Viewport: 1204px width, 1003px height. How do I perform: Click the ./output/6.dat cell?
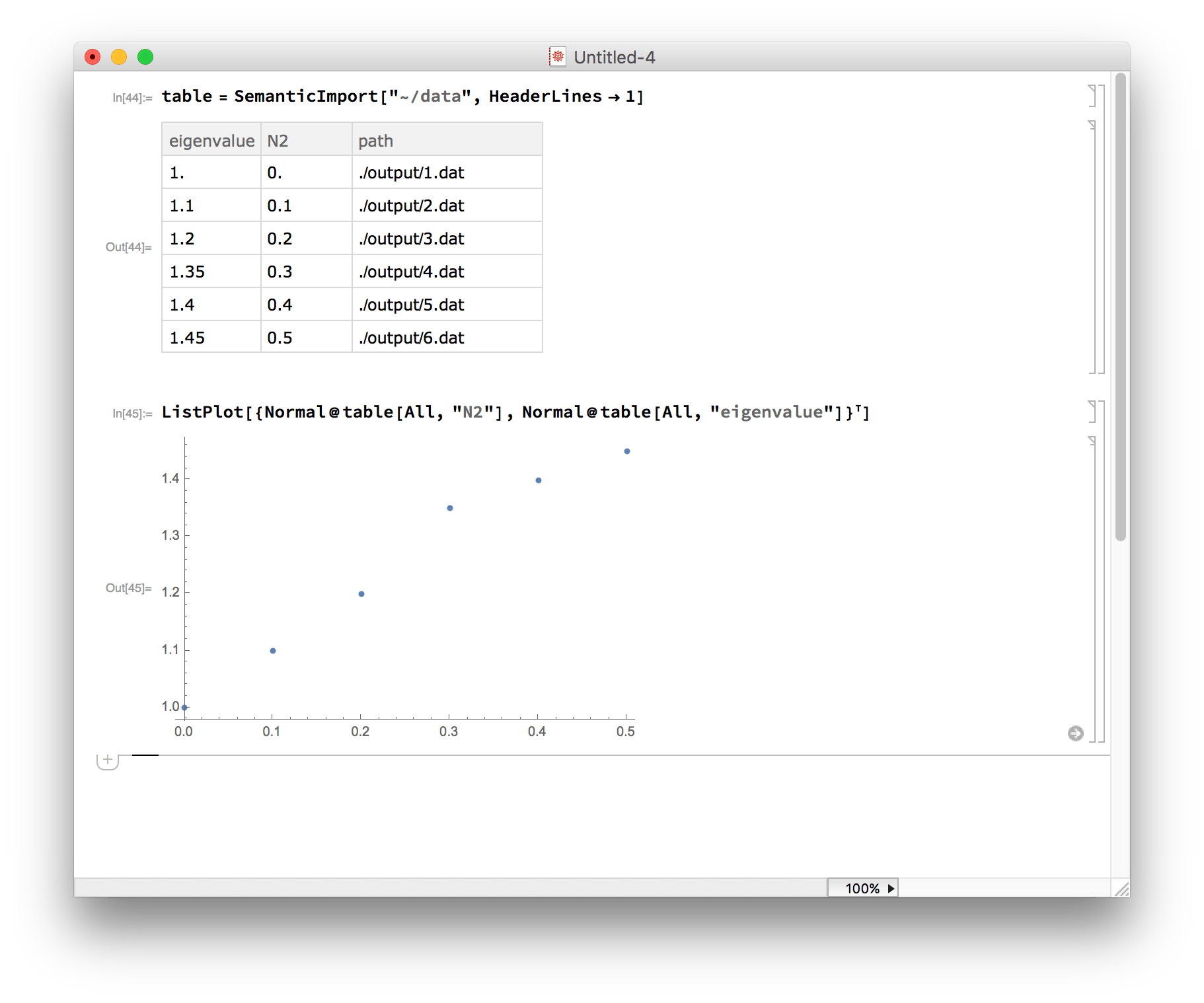[447, 338]
